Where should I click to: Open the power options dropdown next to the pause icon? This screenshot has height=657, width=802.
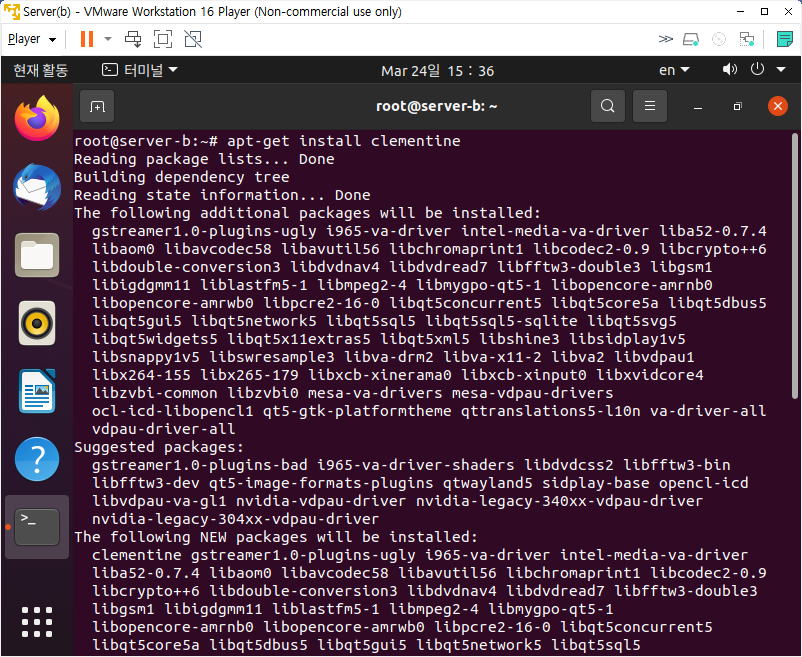108,39
